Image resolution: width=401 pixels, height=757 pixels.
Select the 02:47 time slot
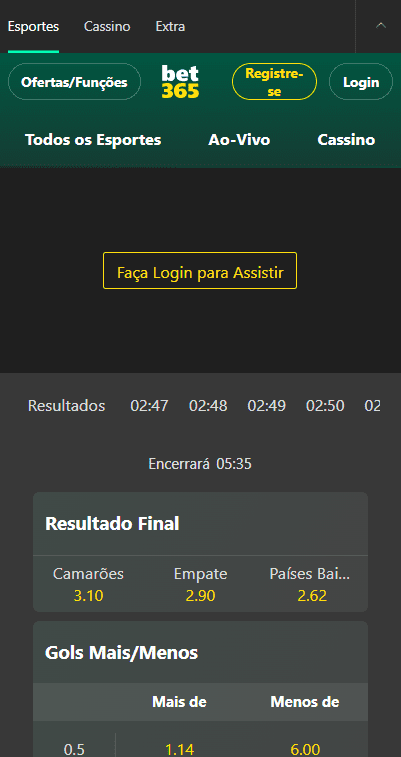(x=149, y=406)
